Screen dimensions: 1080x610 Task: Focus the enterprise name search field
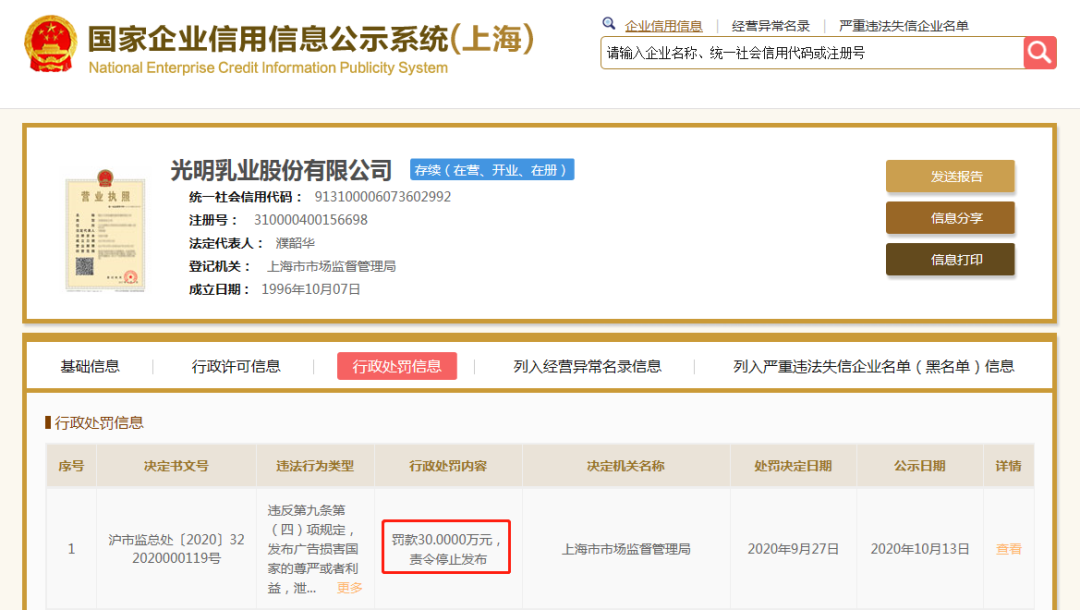pos(812,53)
